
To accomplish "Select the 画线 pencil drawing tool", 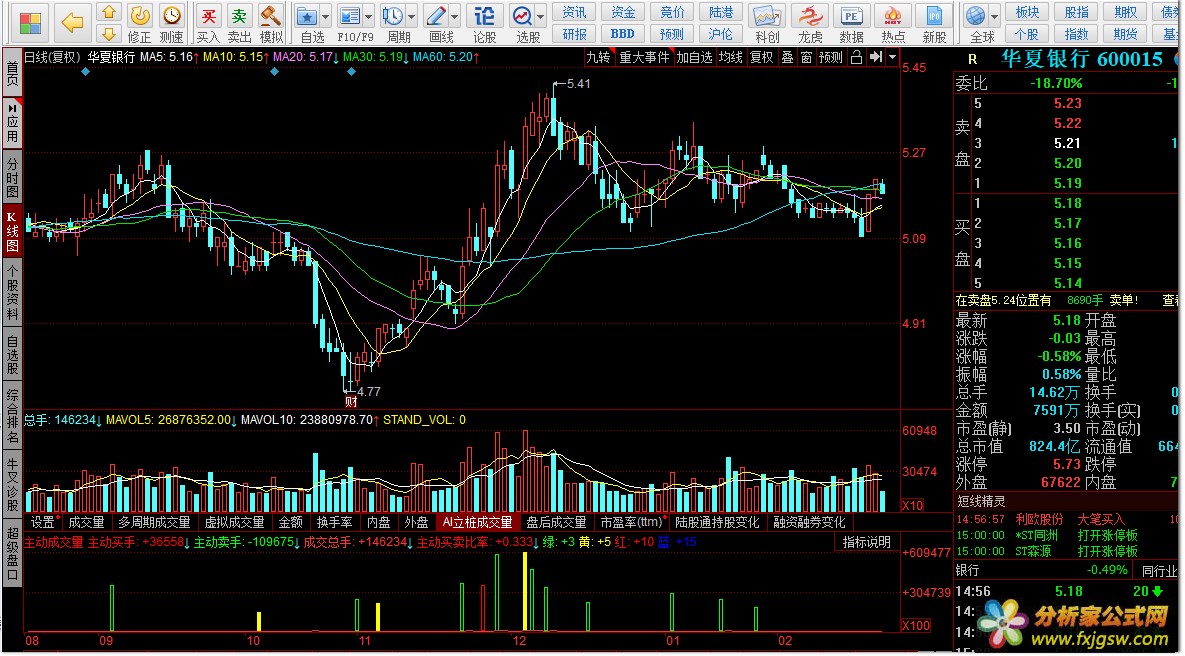I will click(435, 15).
